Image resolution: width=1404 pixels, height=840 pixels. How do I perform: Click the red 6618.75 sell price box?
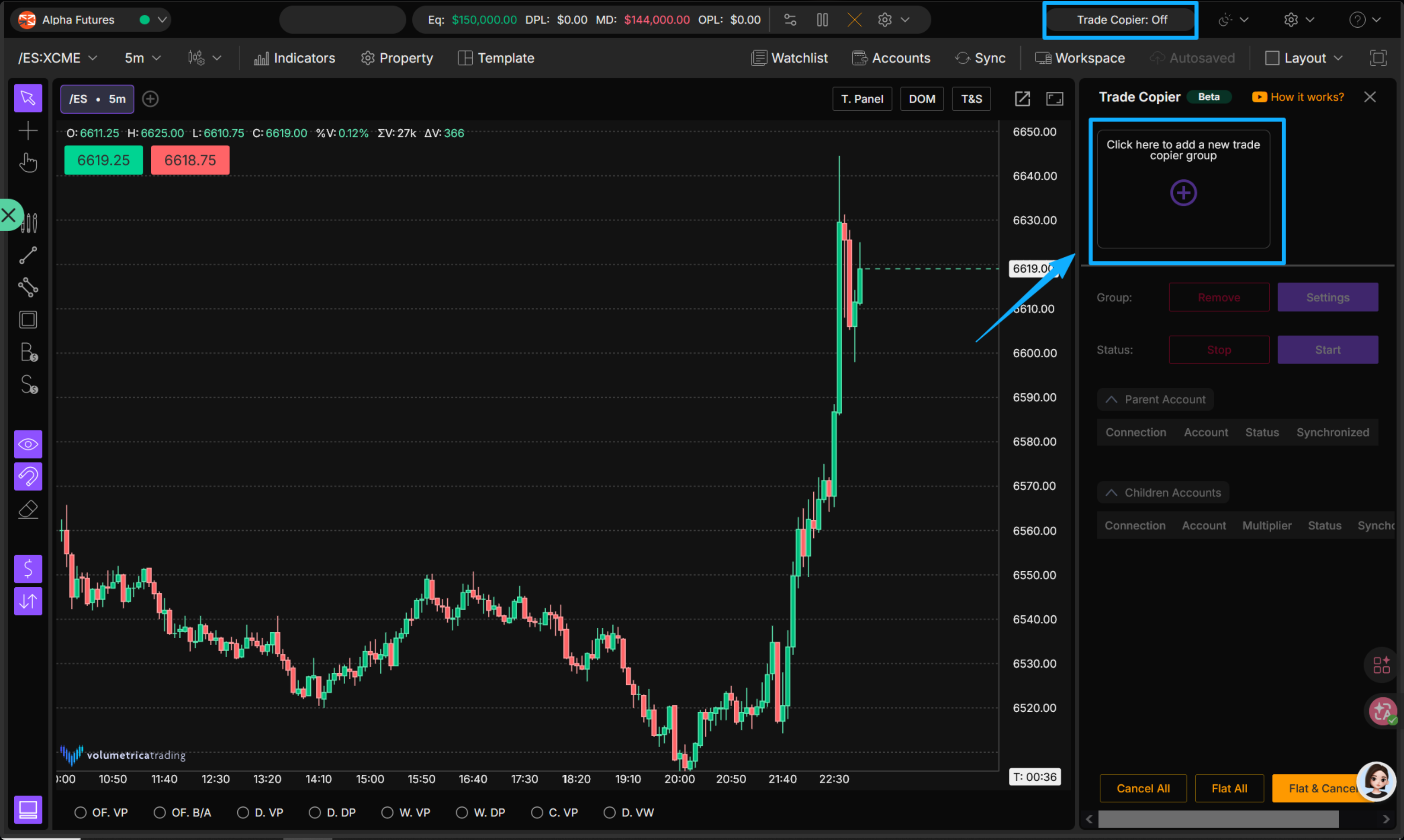(x=190, y=160)
